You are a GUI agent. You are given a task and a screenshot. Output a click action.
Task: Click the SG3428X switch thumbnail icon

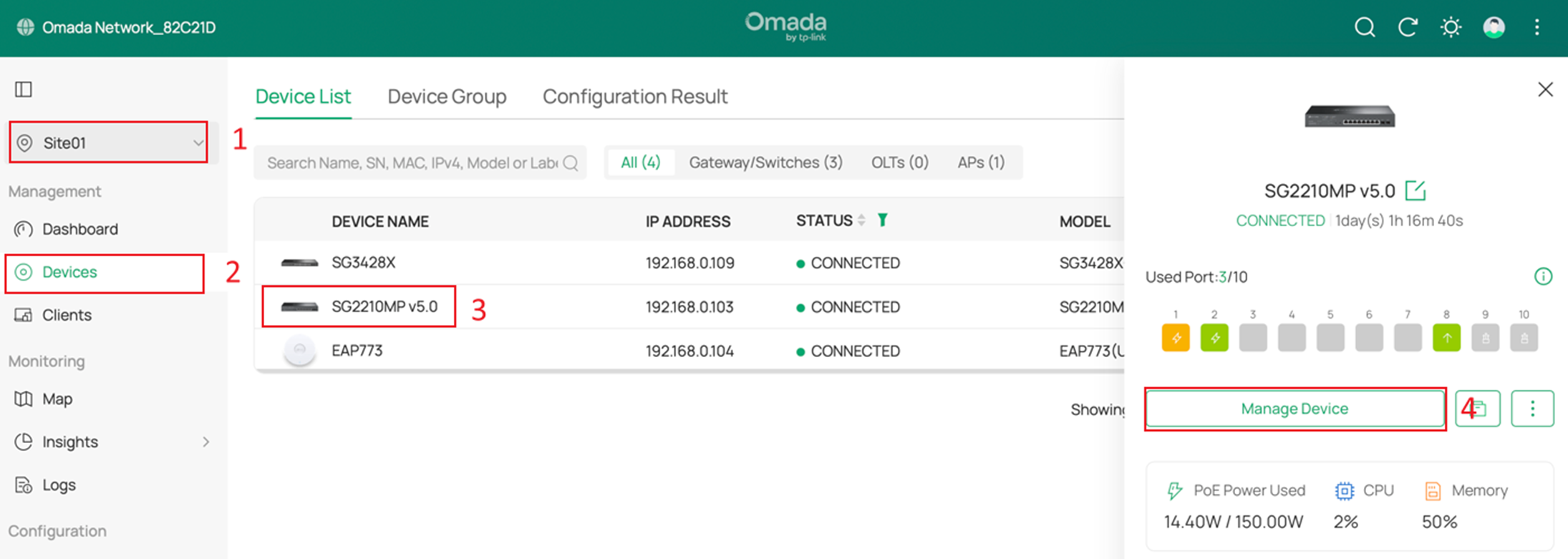pyautogui.click(x=299, y=263)
